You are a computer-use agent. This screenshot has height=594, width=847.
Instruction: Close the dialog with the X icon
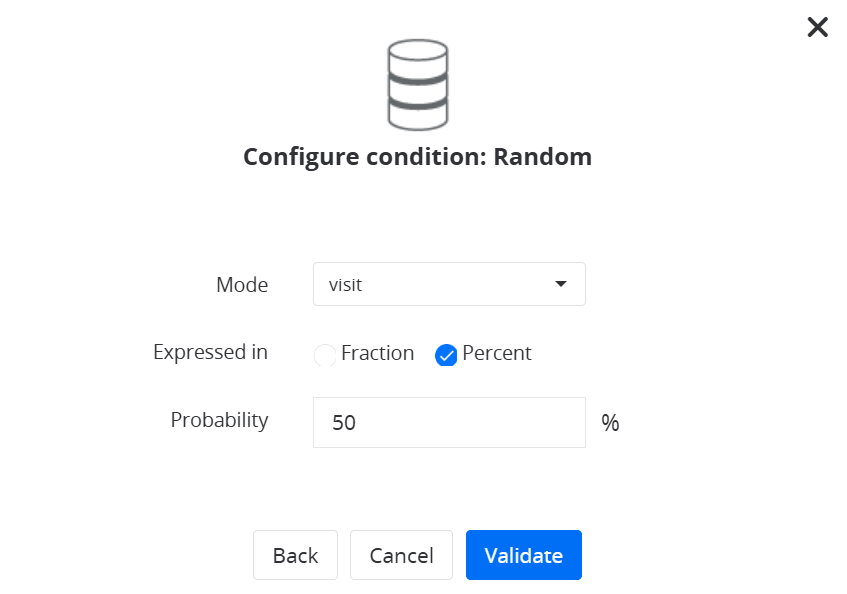(x=817, y=27)
